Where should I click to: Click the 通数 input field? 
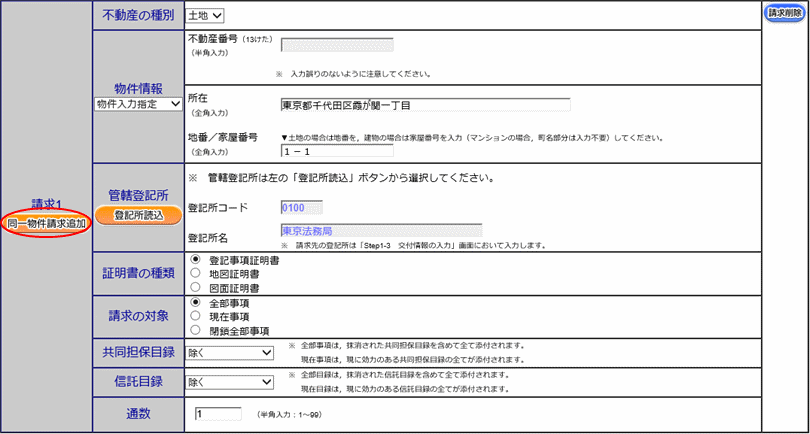click(218, 414)
